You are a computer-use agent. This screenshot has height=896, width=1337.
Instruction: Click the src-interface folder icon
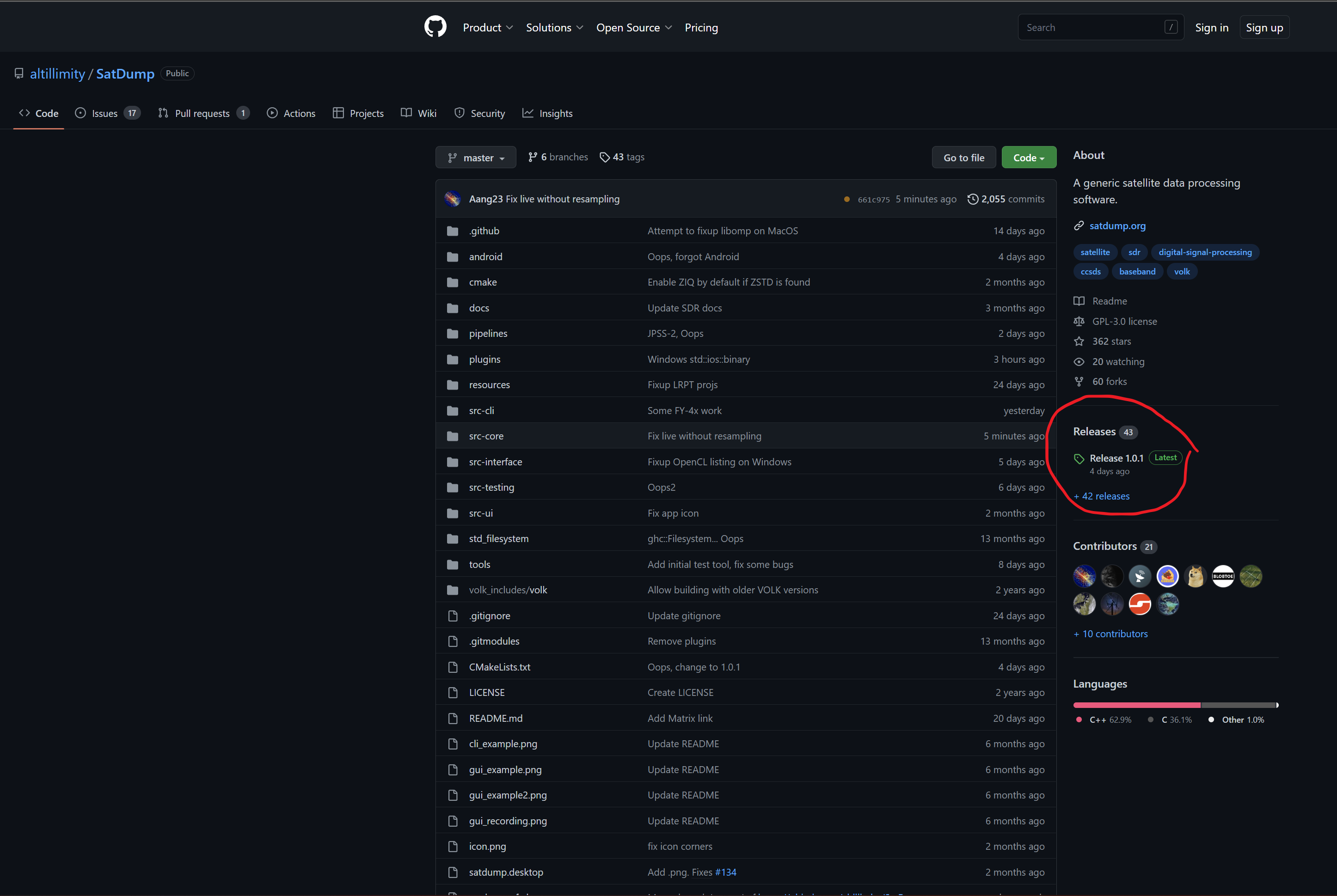(x=452, y=462)
